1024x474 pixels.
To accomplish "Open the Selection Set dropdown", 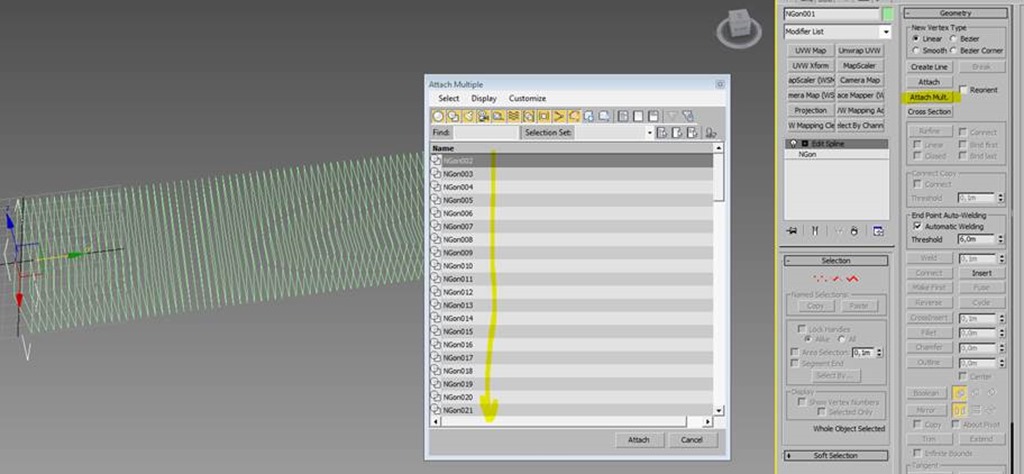I will pos(649,132).
